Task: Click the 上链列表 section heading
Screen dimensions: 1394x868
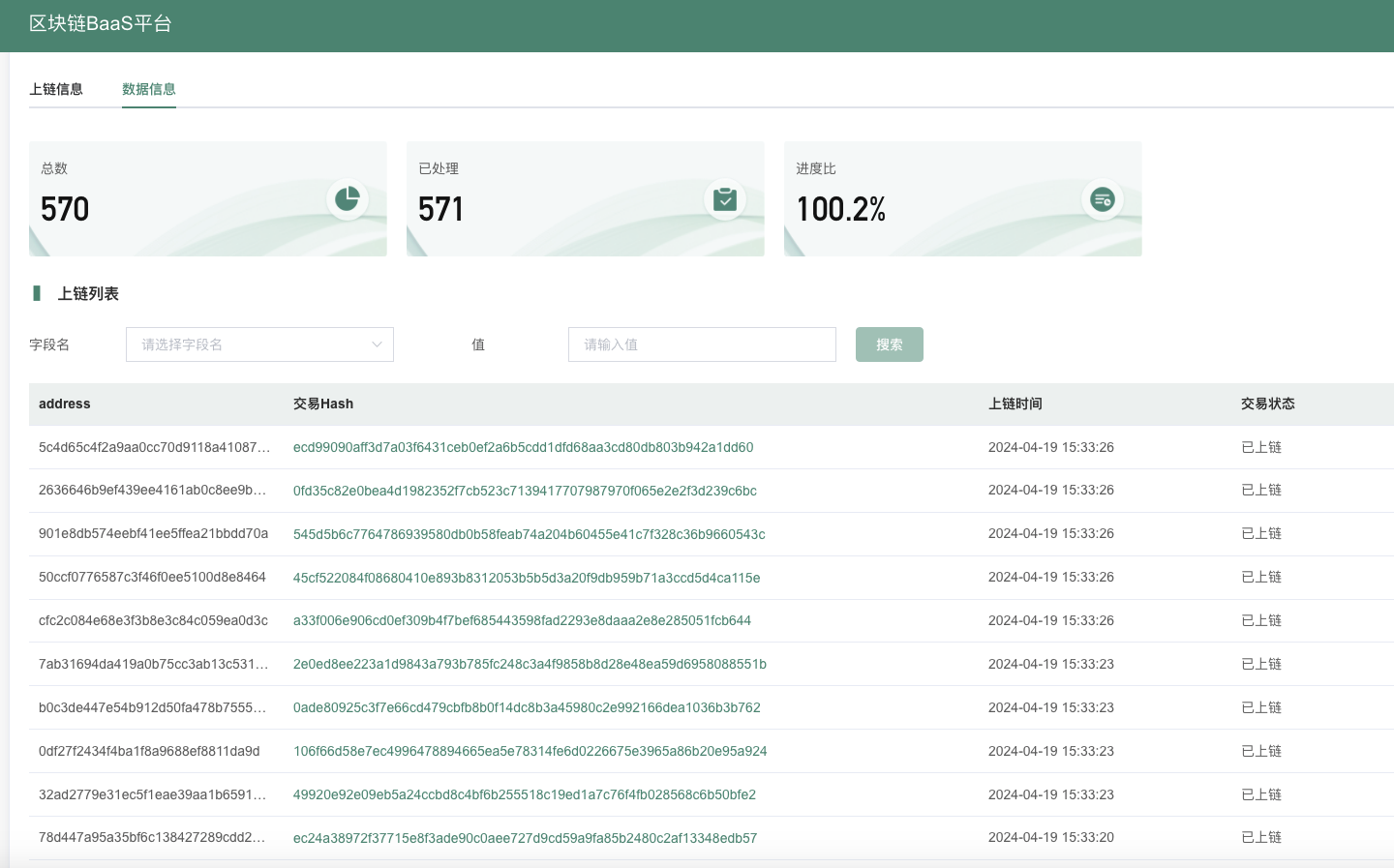Action: (x=88, y=293)
